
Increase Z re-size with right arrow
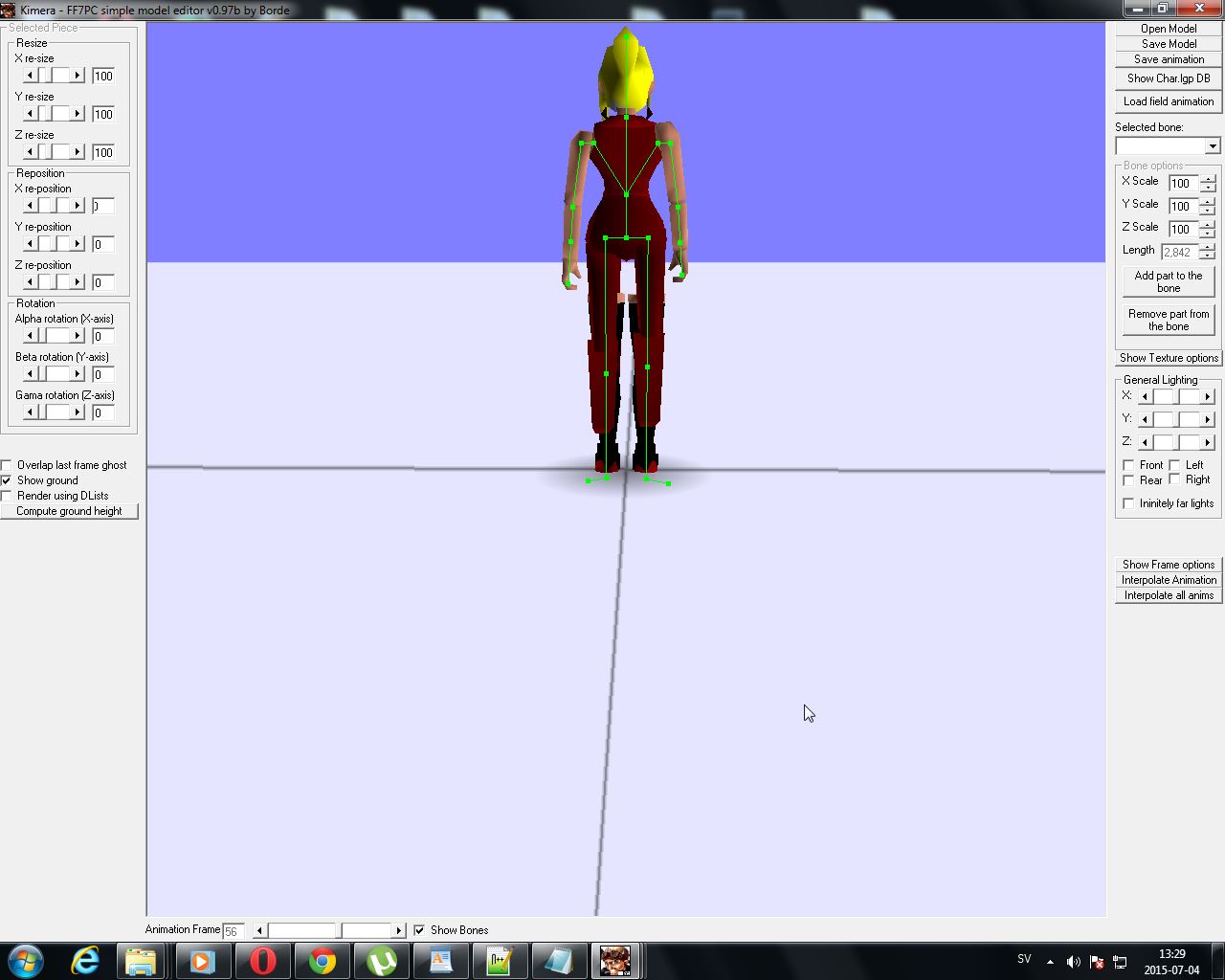(x=78, y=152)
